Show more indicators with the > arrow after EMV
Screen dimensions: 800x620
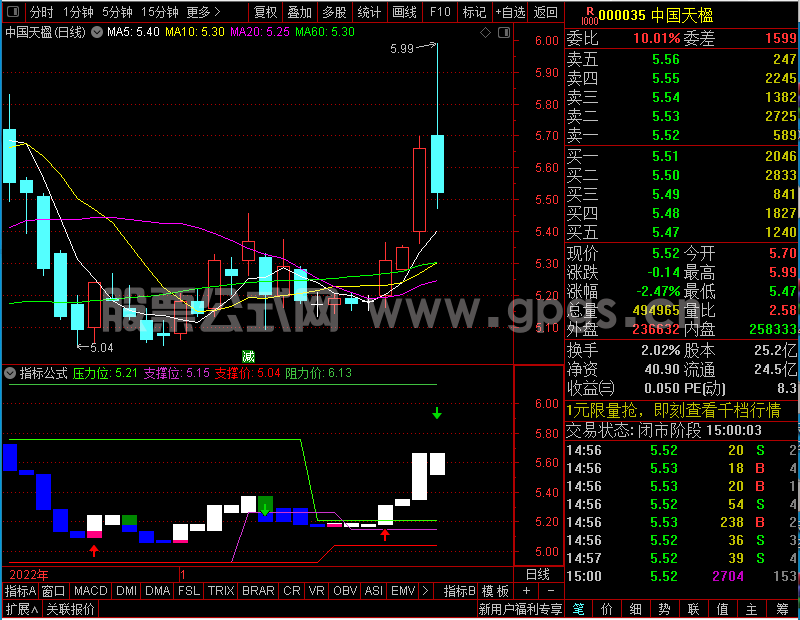425,591
